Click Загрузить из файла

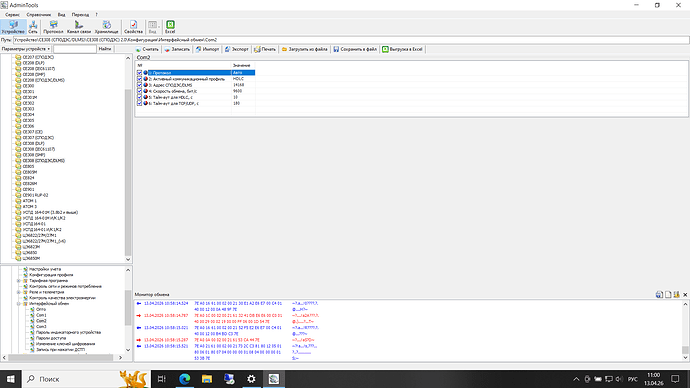[x=305, y=49]
